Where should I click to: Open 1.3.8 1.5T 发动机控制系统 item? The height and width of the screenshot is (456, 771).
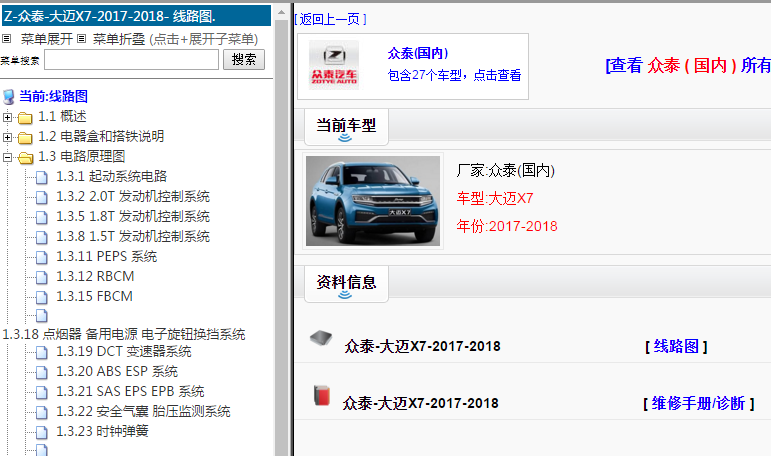133,236
